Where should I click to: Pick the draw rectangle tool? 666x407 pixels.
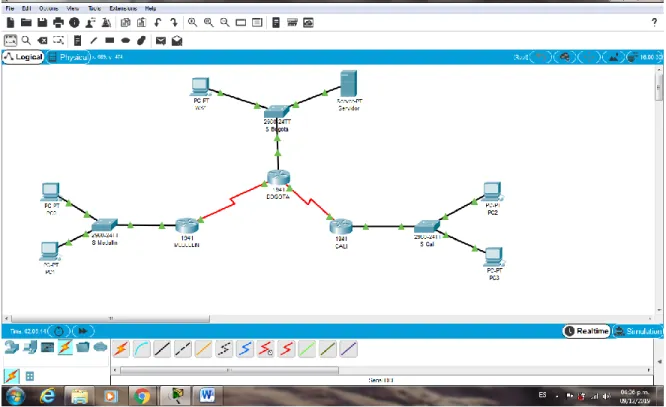[x=110, y=40]
